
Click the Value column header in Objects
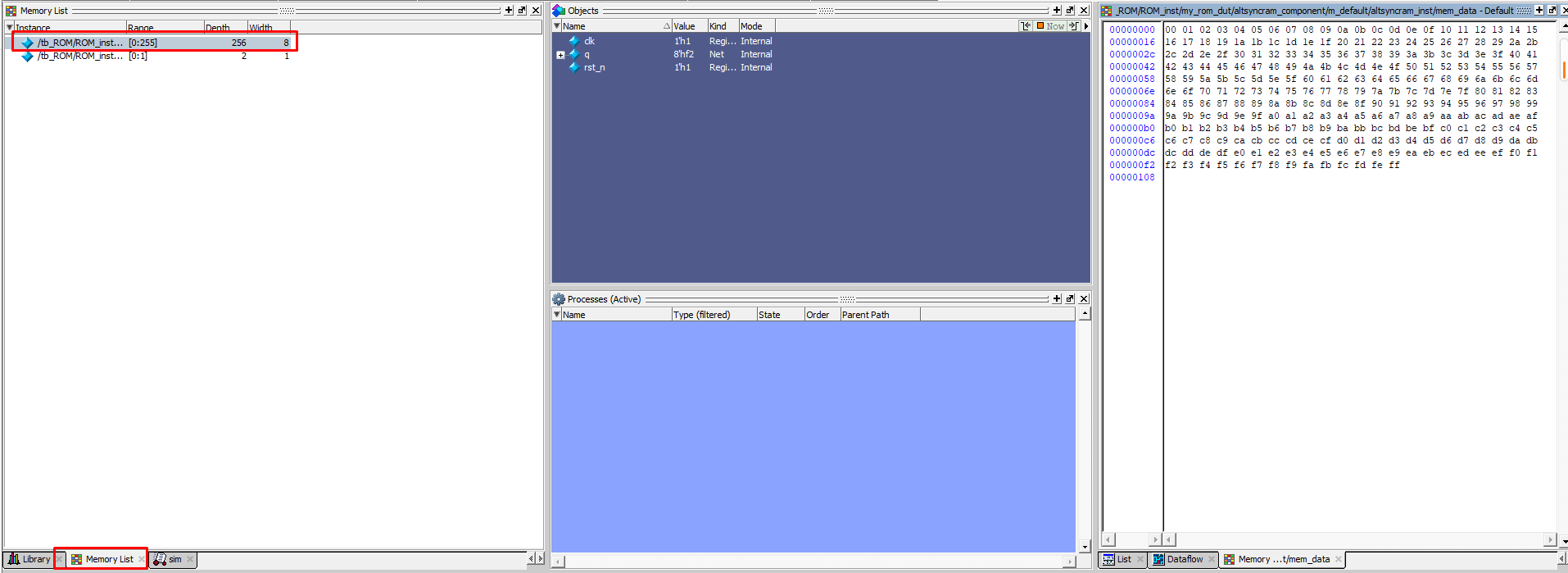point(689,26)
